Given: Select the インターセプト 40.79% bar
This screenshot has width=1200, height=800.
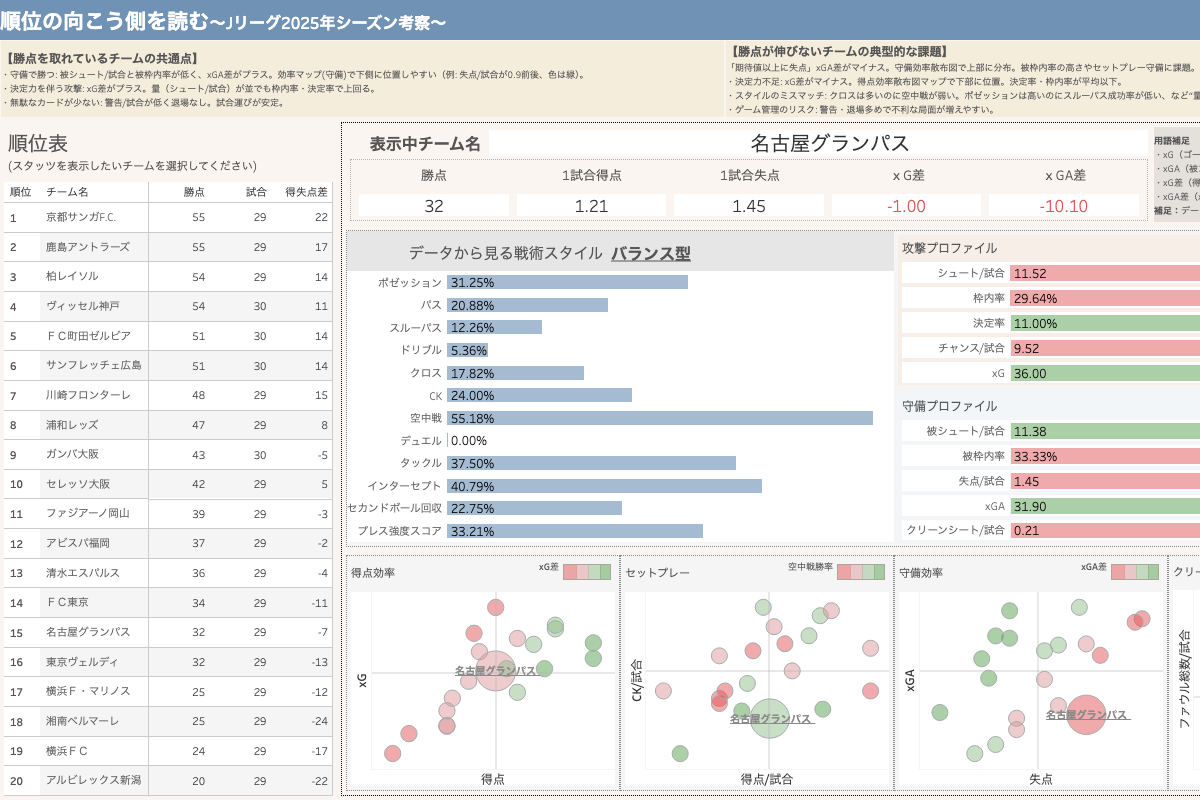Looking at the screenshot, I should (604, 486).
